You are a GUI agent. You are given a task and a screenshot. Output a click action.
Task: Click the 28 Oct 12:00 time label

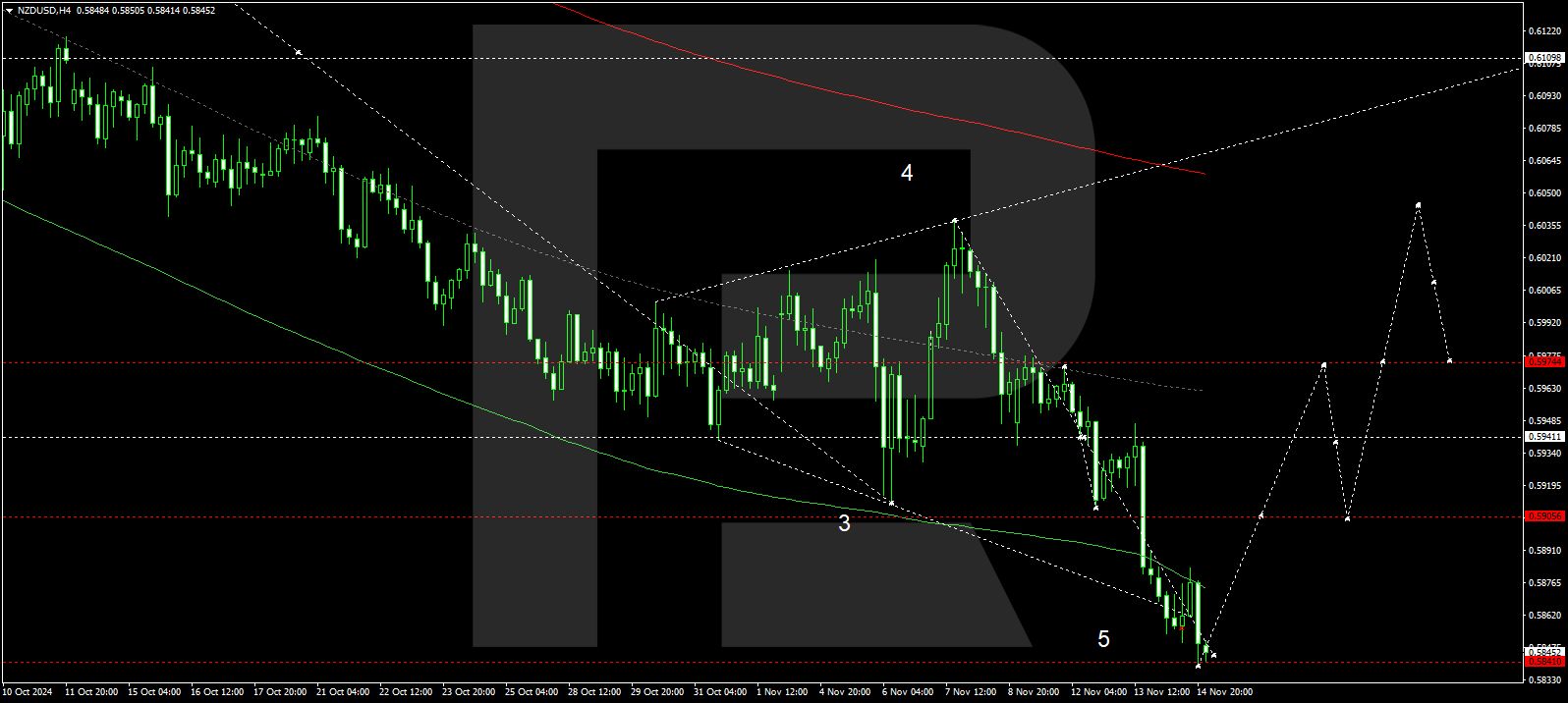[594, 692]
